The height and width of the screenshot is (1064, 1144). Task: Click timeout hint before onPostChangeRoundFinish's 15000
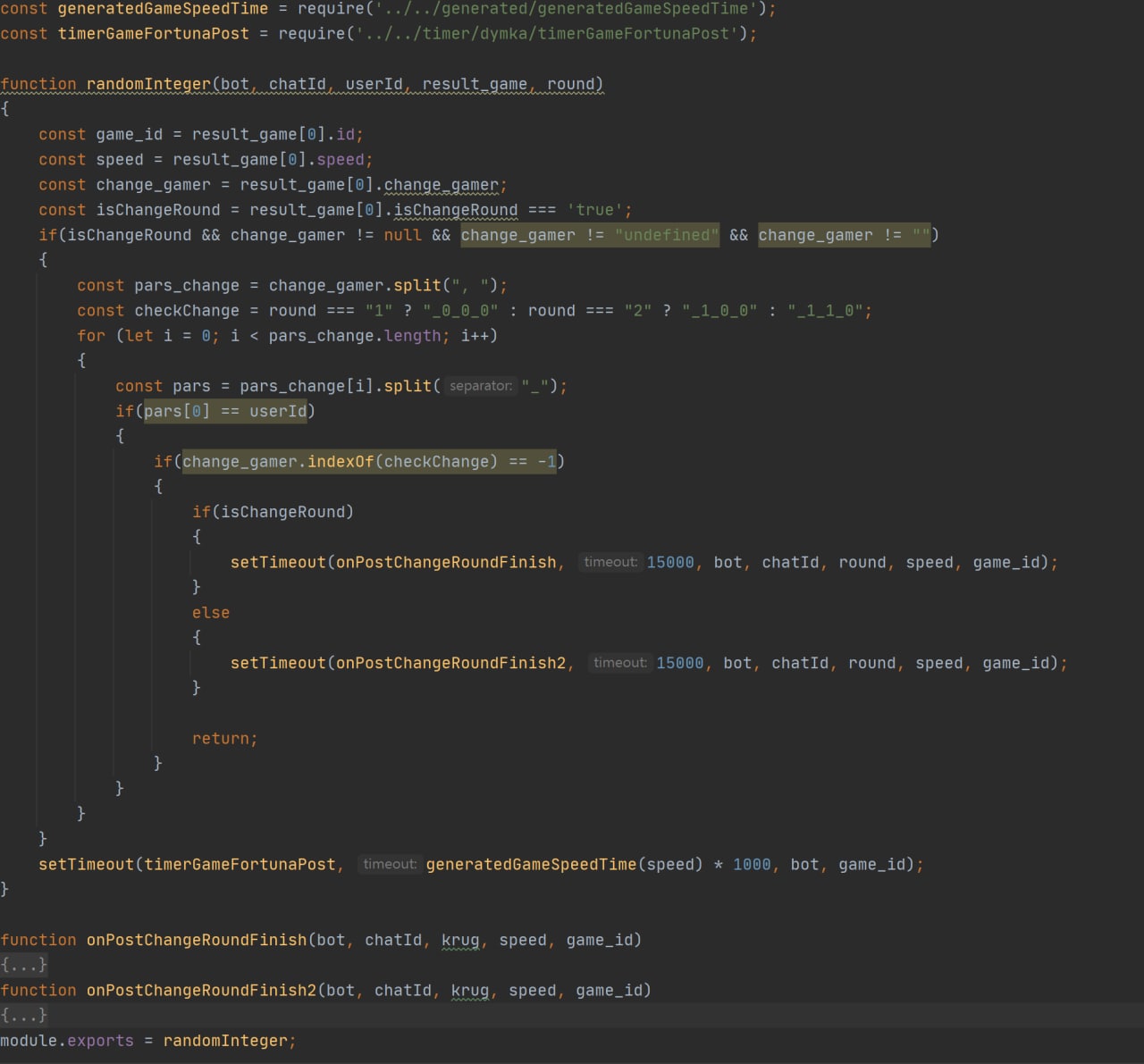(610, 562)
